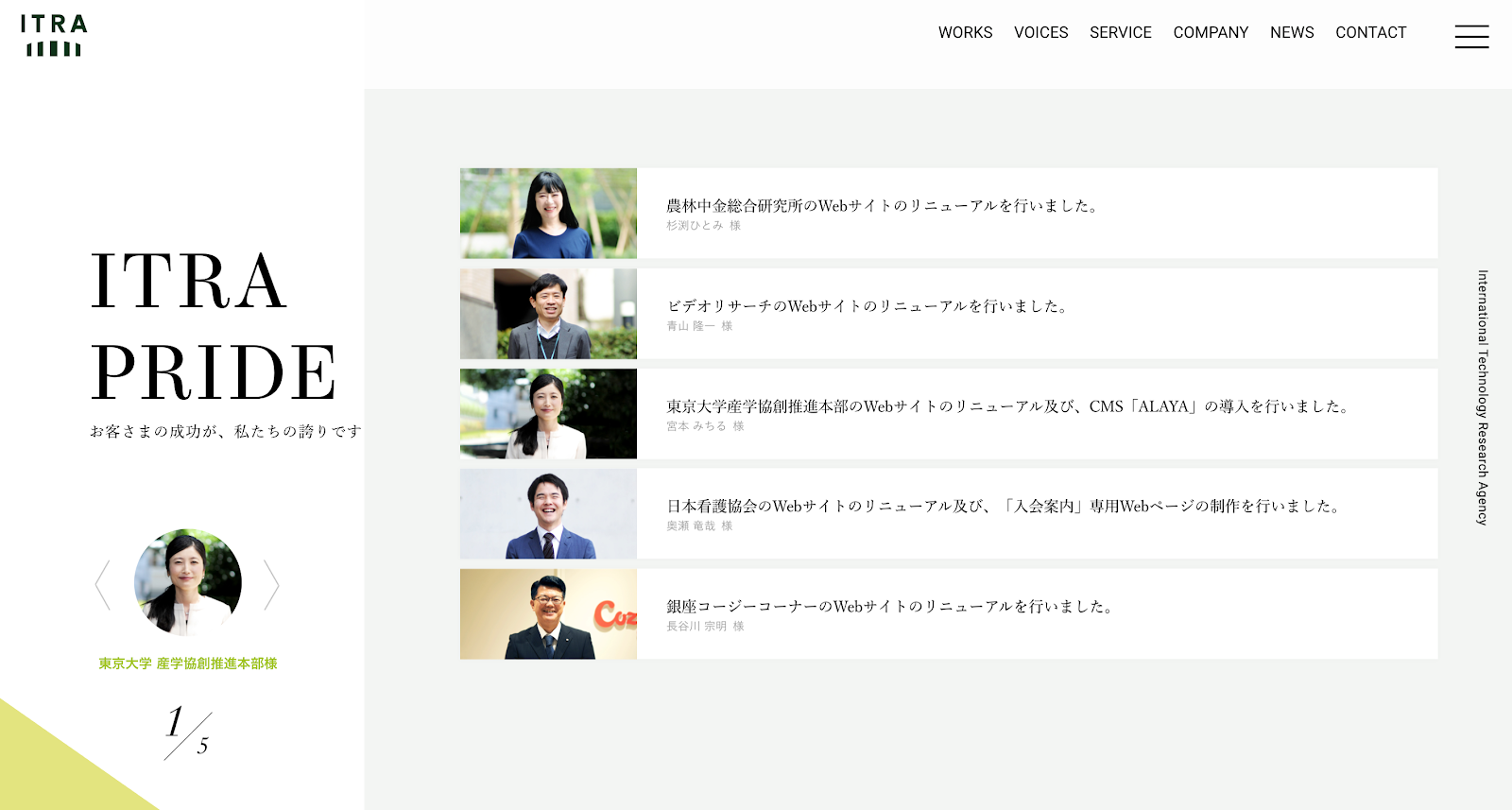Screen dimensions: 1512x810
Task: Click the 1/5 slide counter
Action: [187, 732]
